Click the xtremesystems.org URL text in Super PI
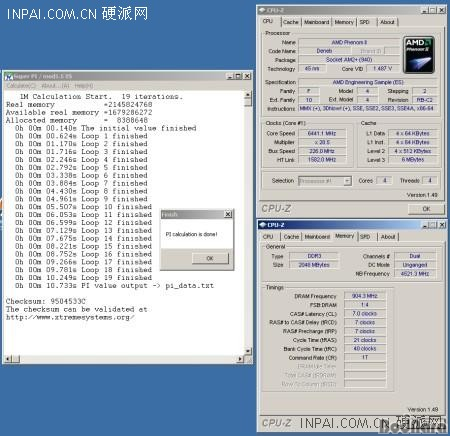This screenshot has width=450, height=436. 70,317
